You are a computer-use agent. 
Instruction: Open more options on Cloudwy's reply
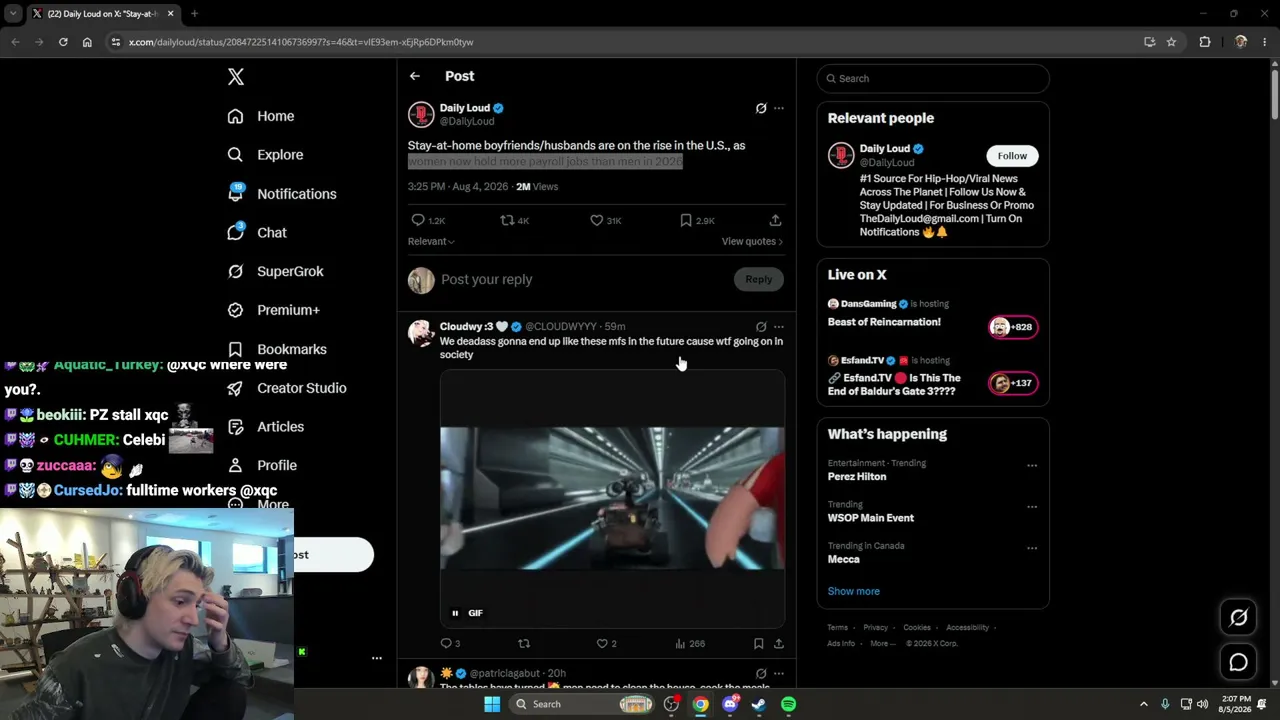[779, 326]
